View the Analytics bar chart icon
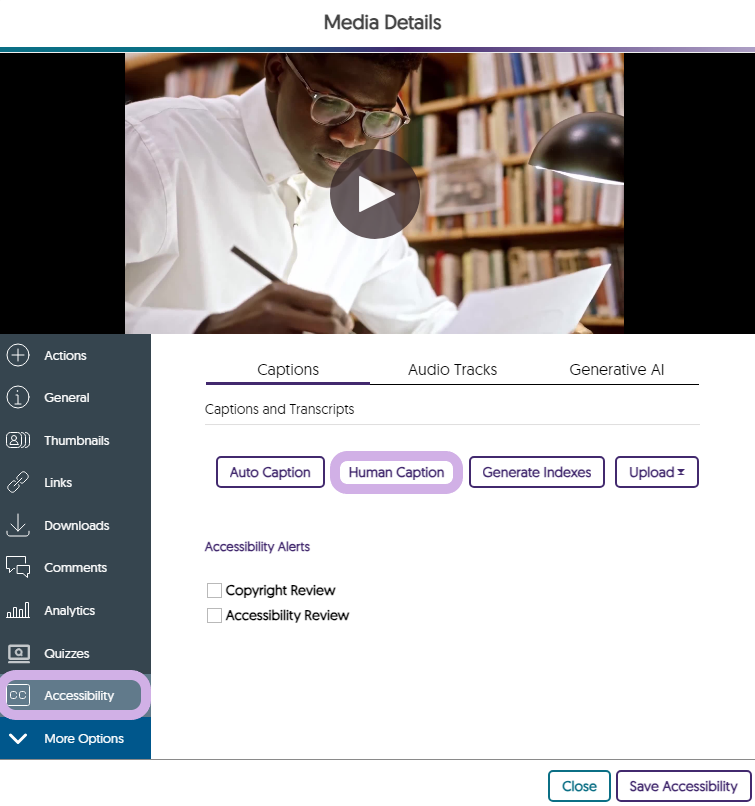This screenshot has width=755, height=806. (18, 610)
